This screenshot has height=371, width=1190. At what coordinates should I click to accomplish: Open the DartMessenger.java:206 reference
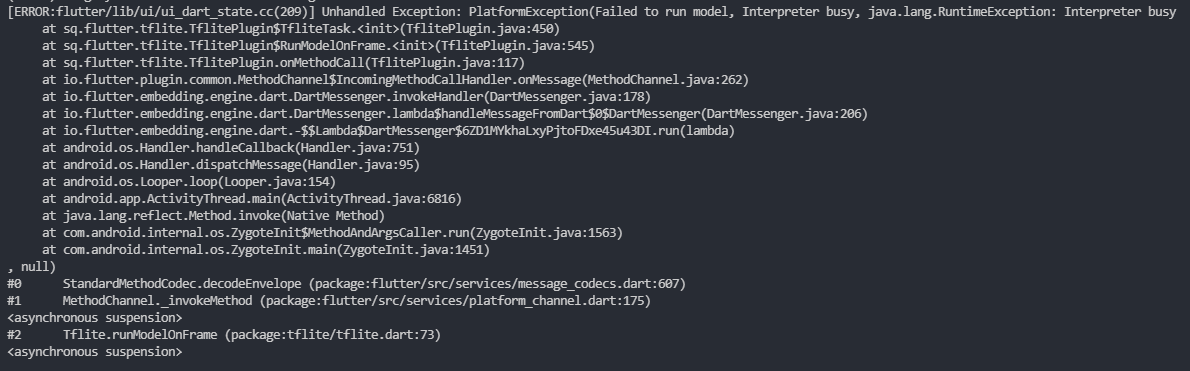pos(784,114)
